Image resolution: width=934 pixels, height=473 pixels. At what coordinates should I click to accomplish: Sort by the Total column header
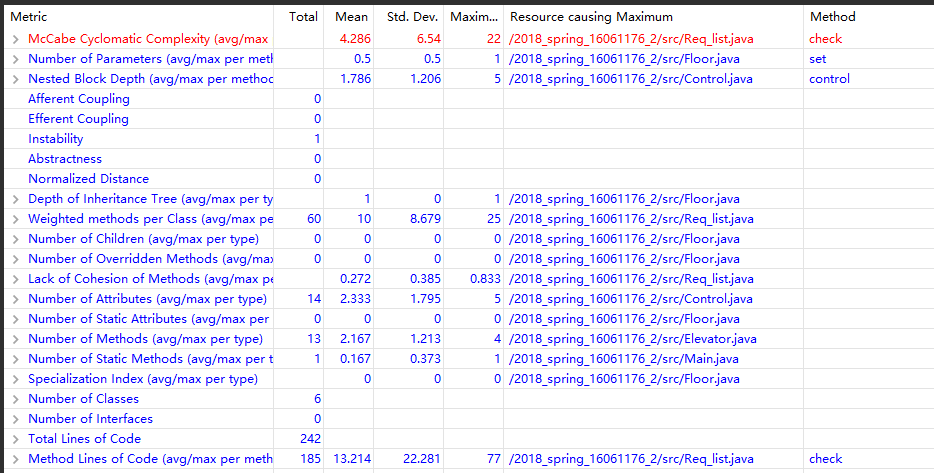303,17
